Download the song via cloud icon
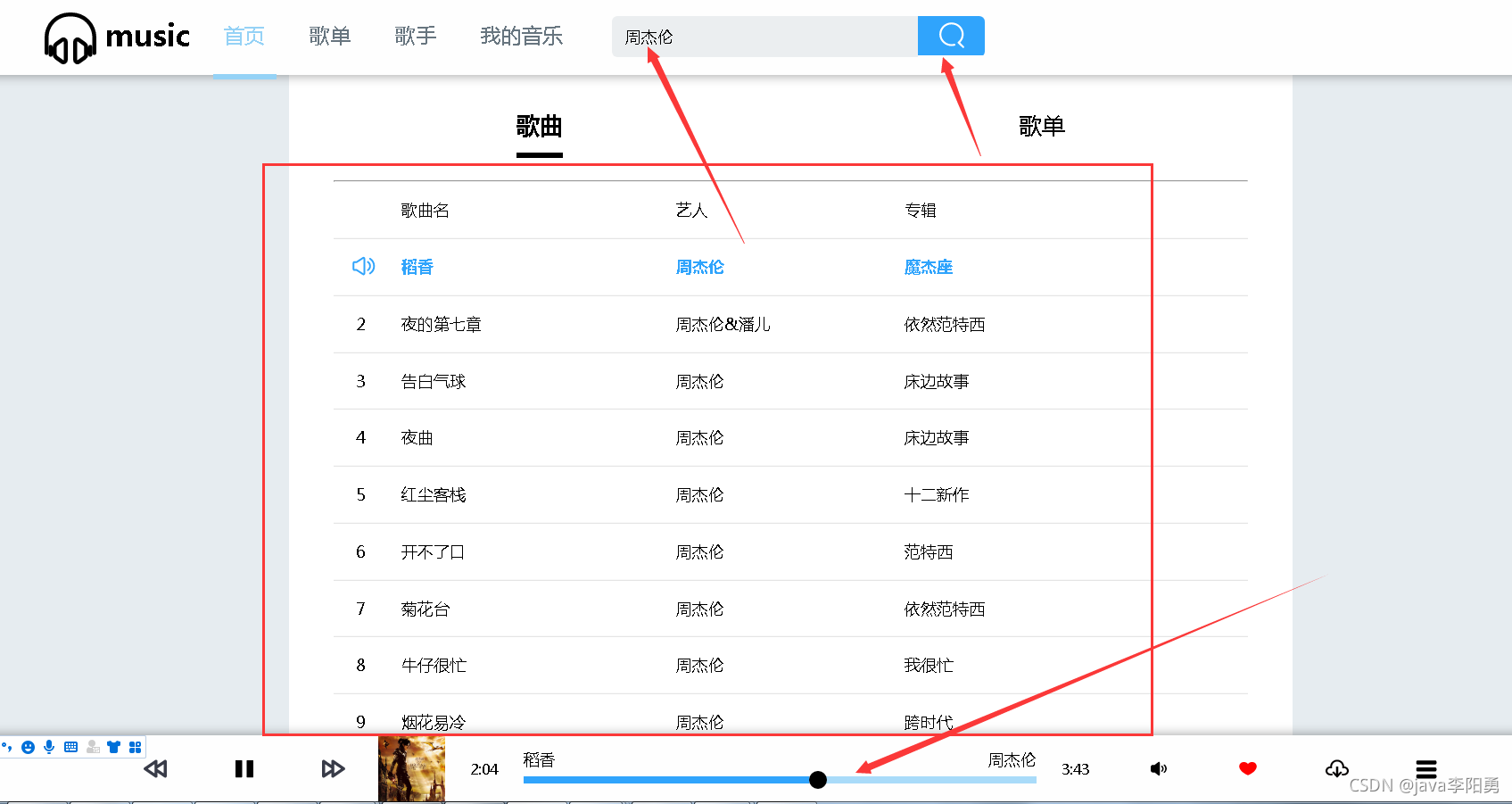This screenshot has width=1512, height=804. click(1336, 768)
